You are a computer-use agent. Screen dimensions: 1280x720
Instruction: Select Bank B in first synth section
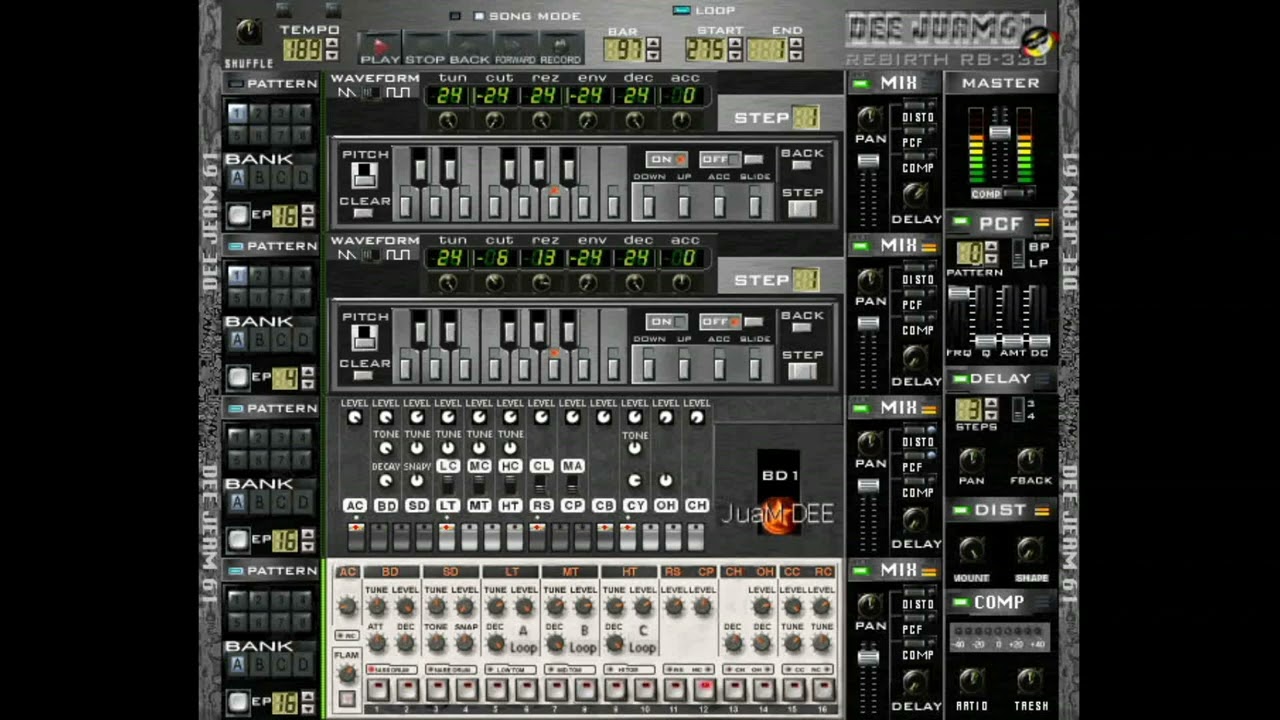point(258,179)
